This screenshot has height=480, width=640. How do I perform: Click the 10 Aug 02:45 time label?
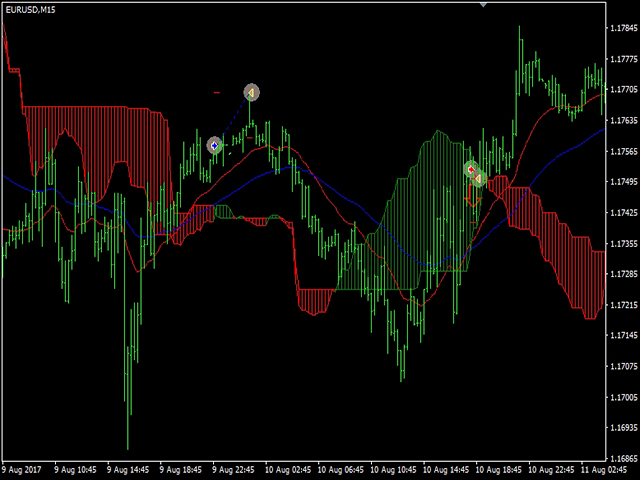[288, 470]
